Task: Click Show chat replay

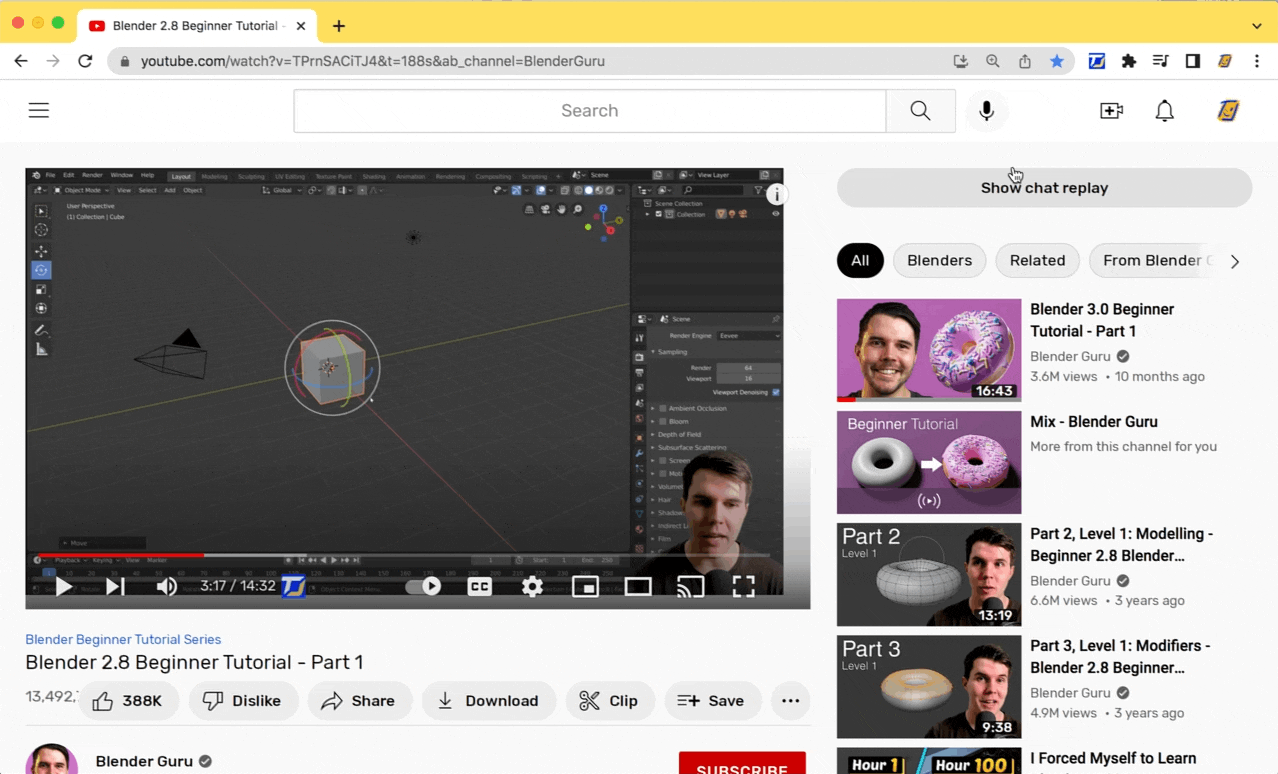Action: (1044, 188)
